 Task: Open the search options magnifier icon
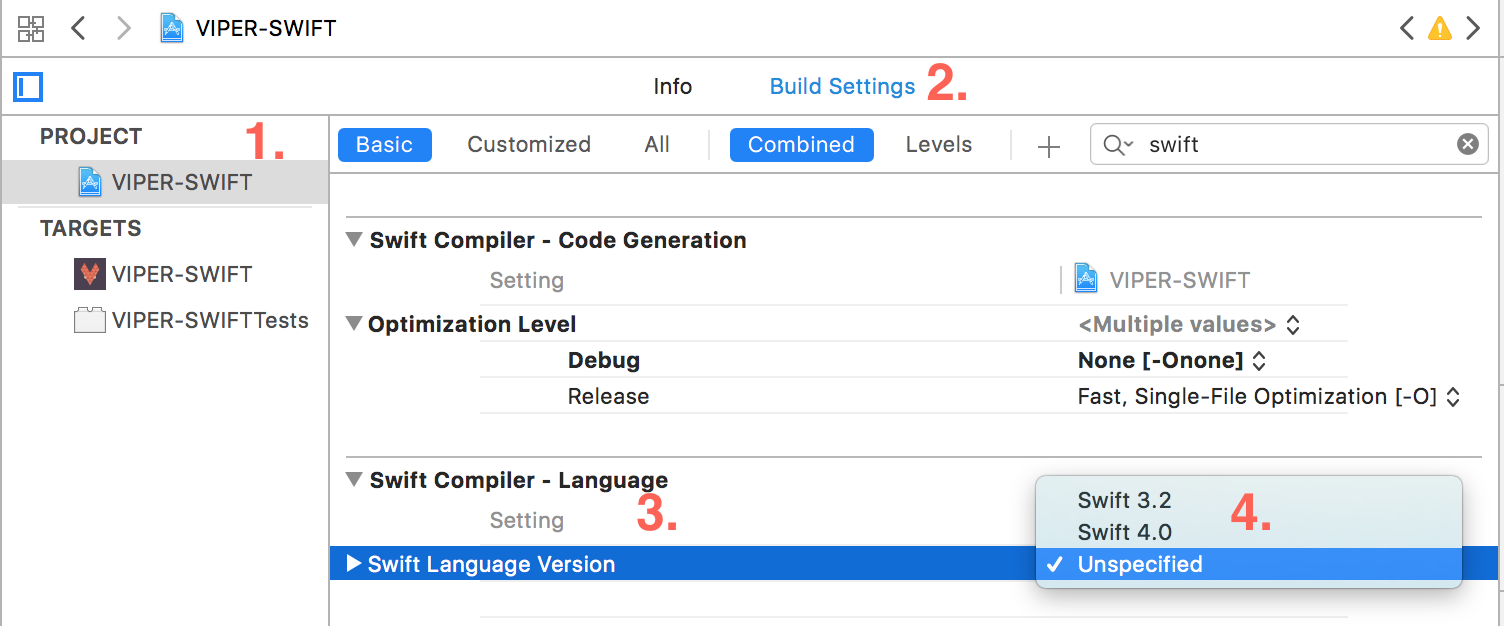pyautogui.click(x=1118, y=145)
